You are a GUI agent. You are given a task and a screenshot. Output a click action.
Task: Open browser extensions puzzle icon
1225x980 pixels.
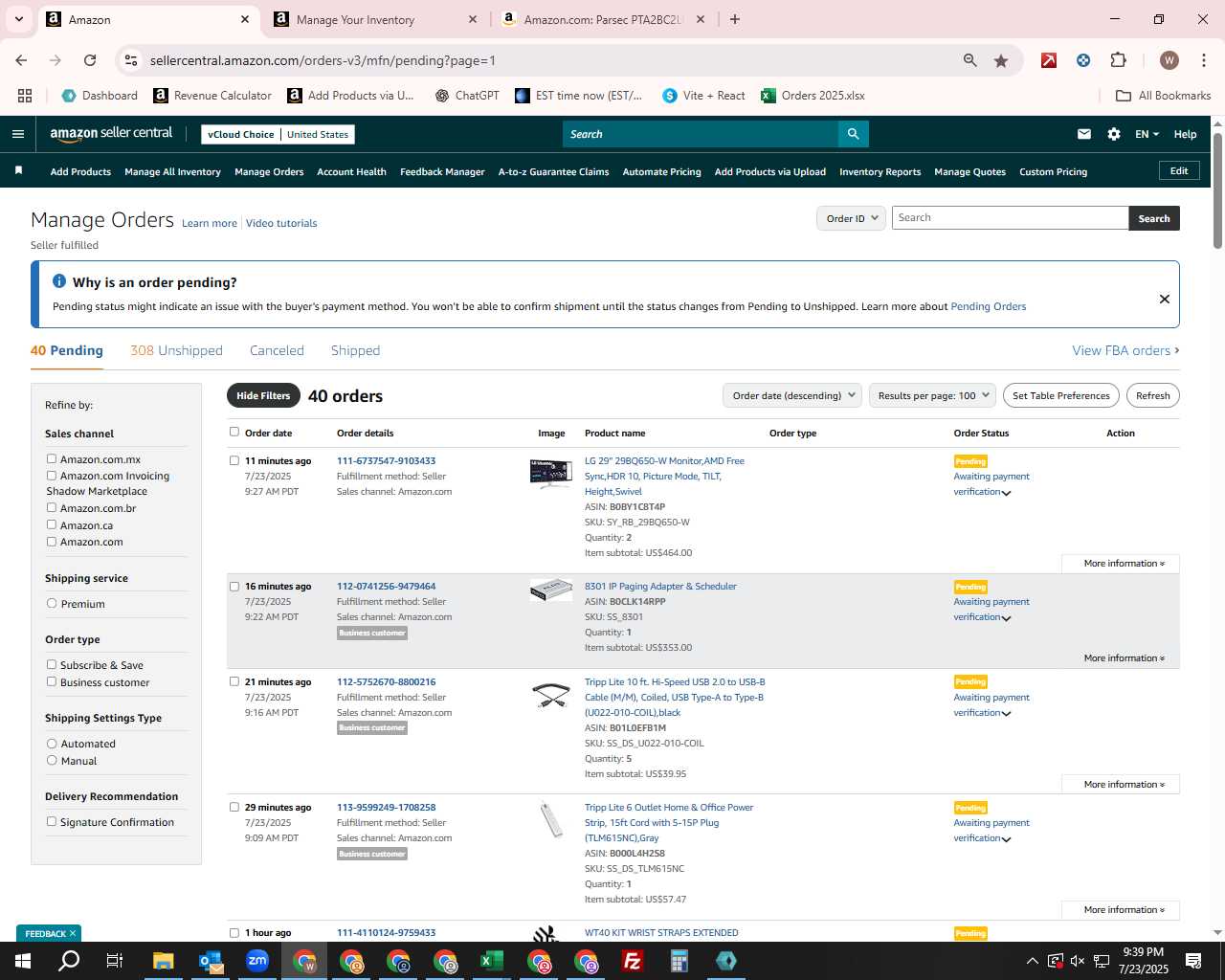1118,60
